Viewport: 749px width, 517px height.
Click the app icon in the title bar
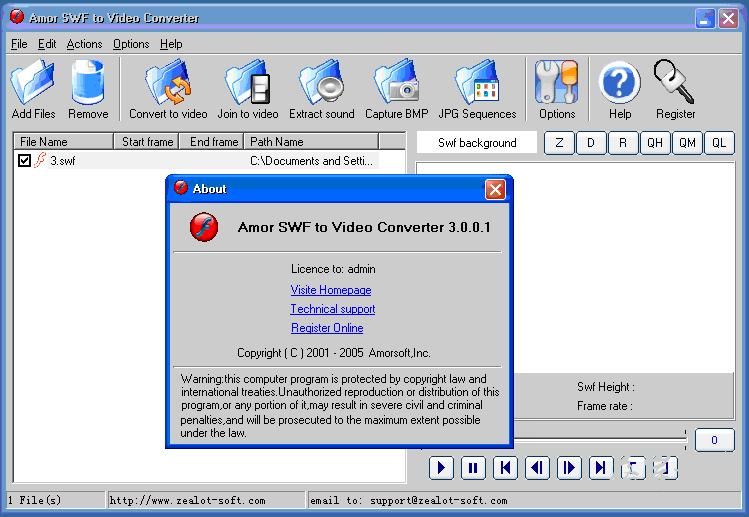click(x=16, y=17)
